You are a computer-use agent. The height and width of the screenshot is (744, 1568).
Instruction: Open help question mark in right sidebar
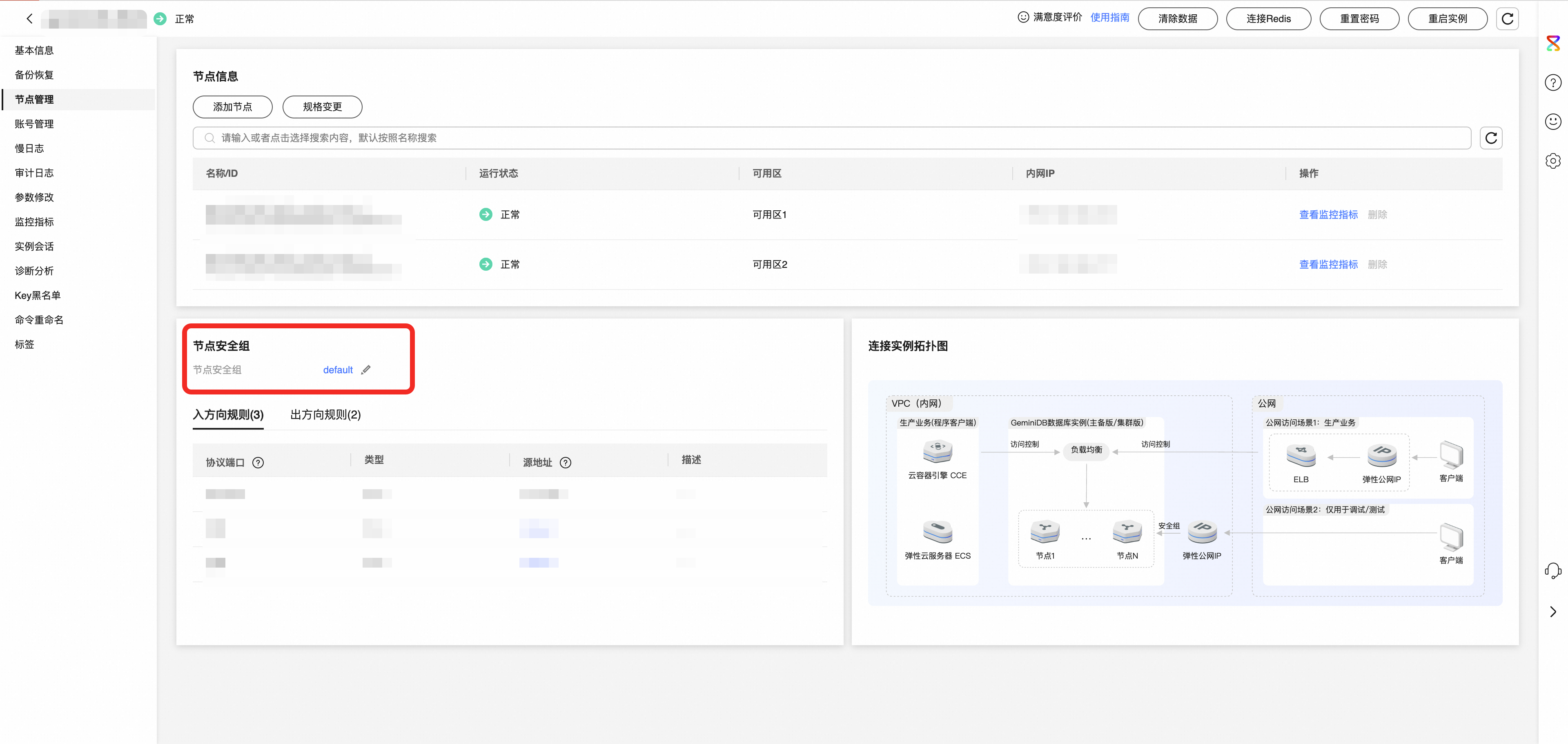pyautogui.click(x=1553, y=83)
